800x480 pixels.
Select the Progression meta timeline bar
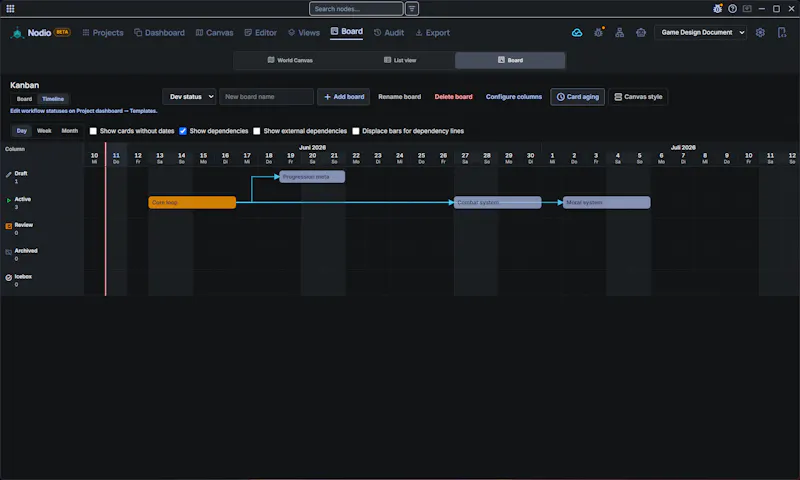point(312,176)
